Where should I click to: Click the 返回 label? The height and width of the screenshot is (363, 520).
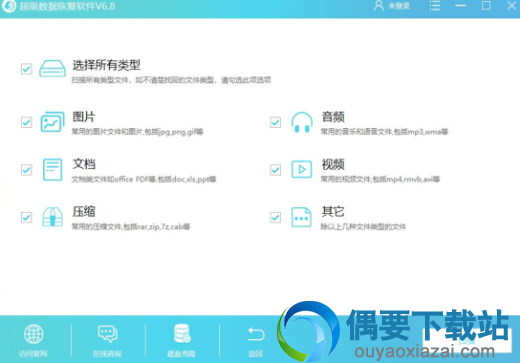pyautogui.click(x=256, y=354)
